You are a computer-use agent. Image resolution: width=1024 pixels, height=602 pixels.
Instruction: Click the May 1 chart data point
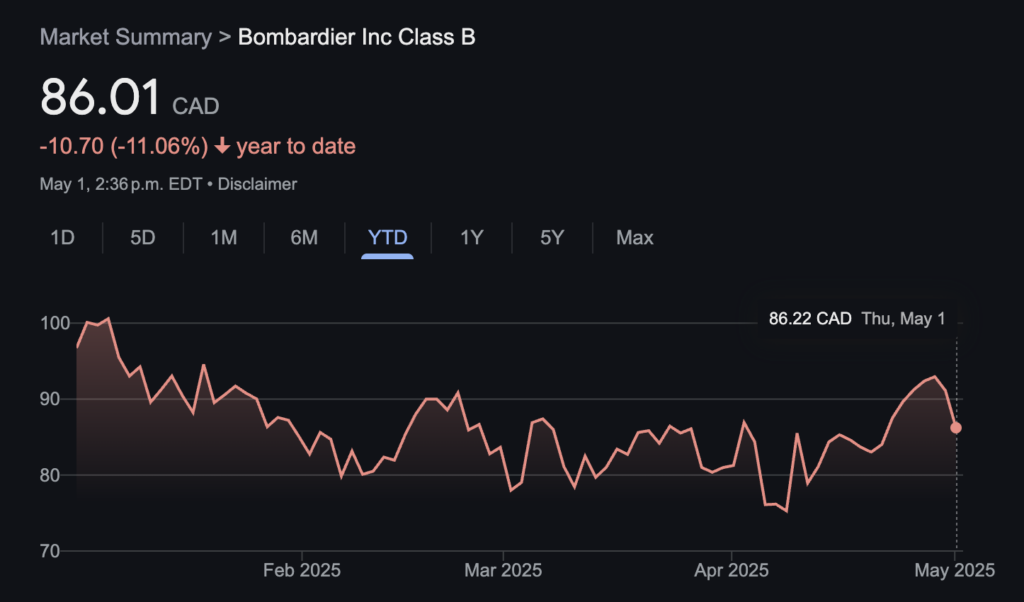[956, 428]
